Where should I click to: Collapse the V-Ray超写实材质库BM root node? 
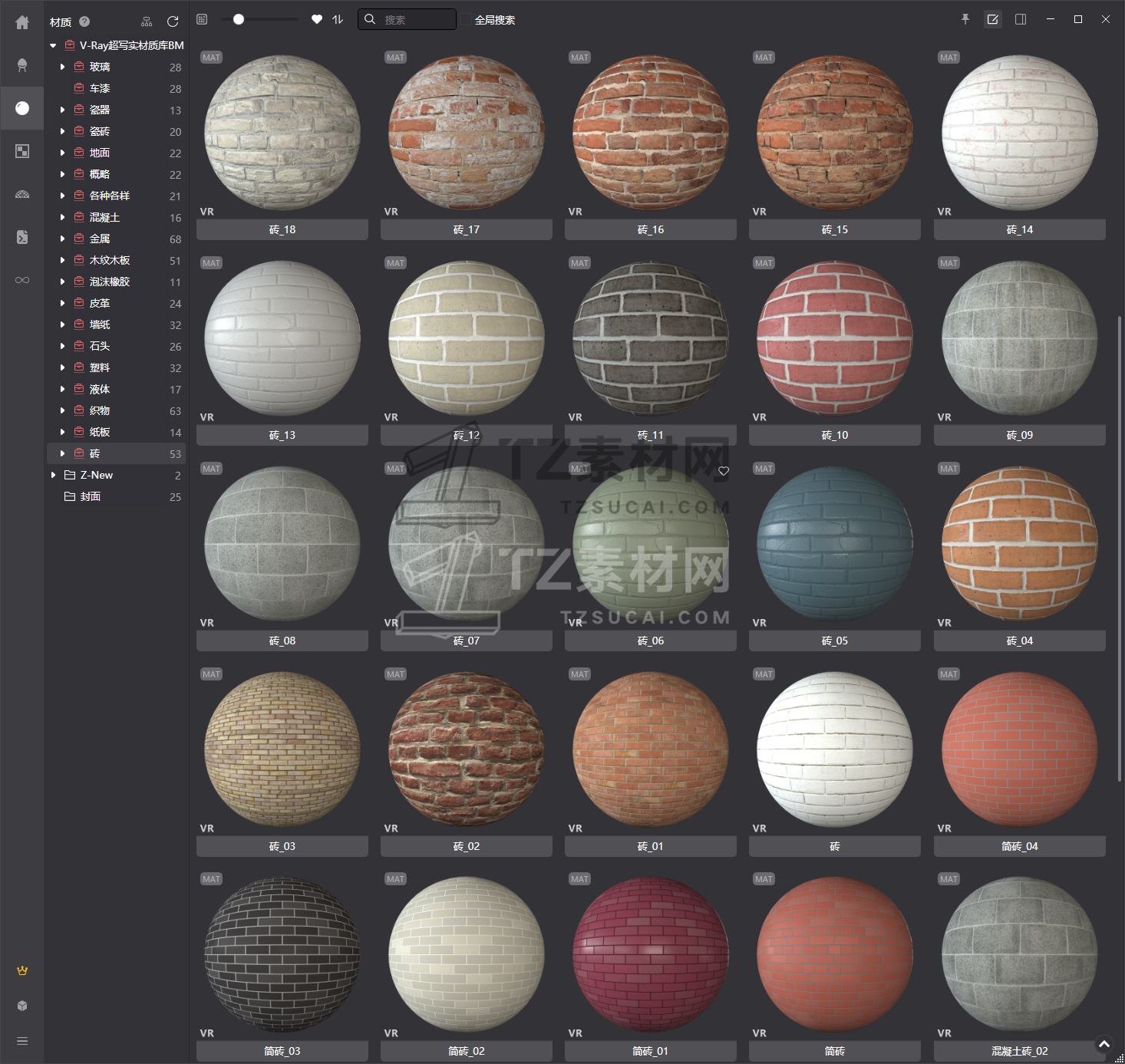[x=53, y=45]
